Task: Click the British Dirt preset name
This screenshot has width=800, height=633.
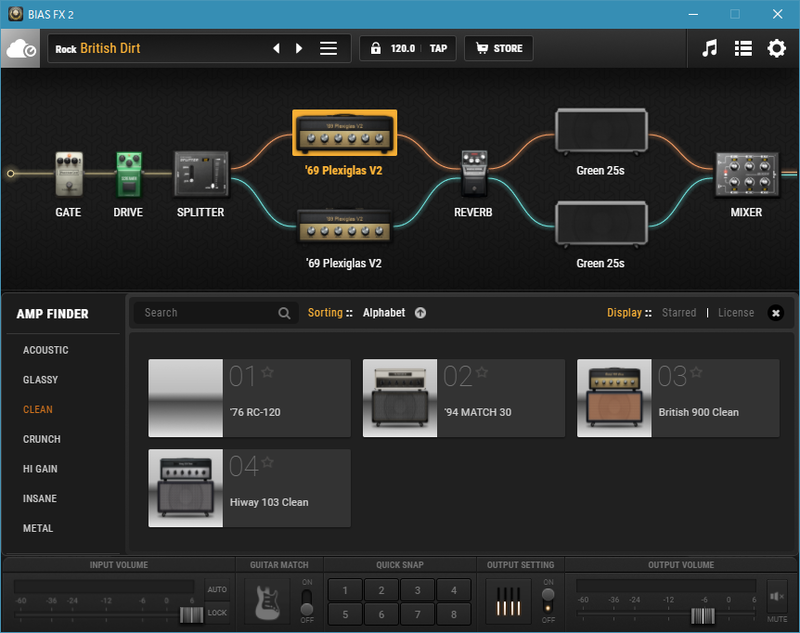Action: pyautogui.click(x=110, y=48)
